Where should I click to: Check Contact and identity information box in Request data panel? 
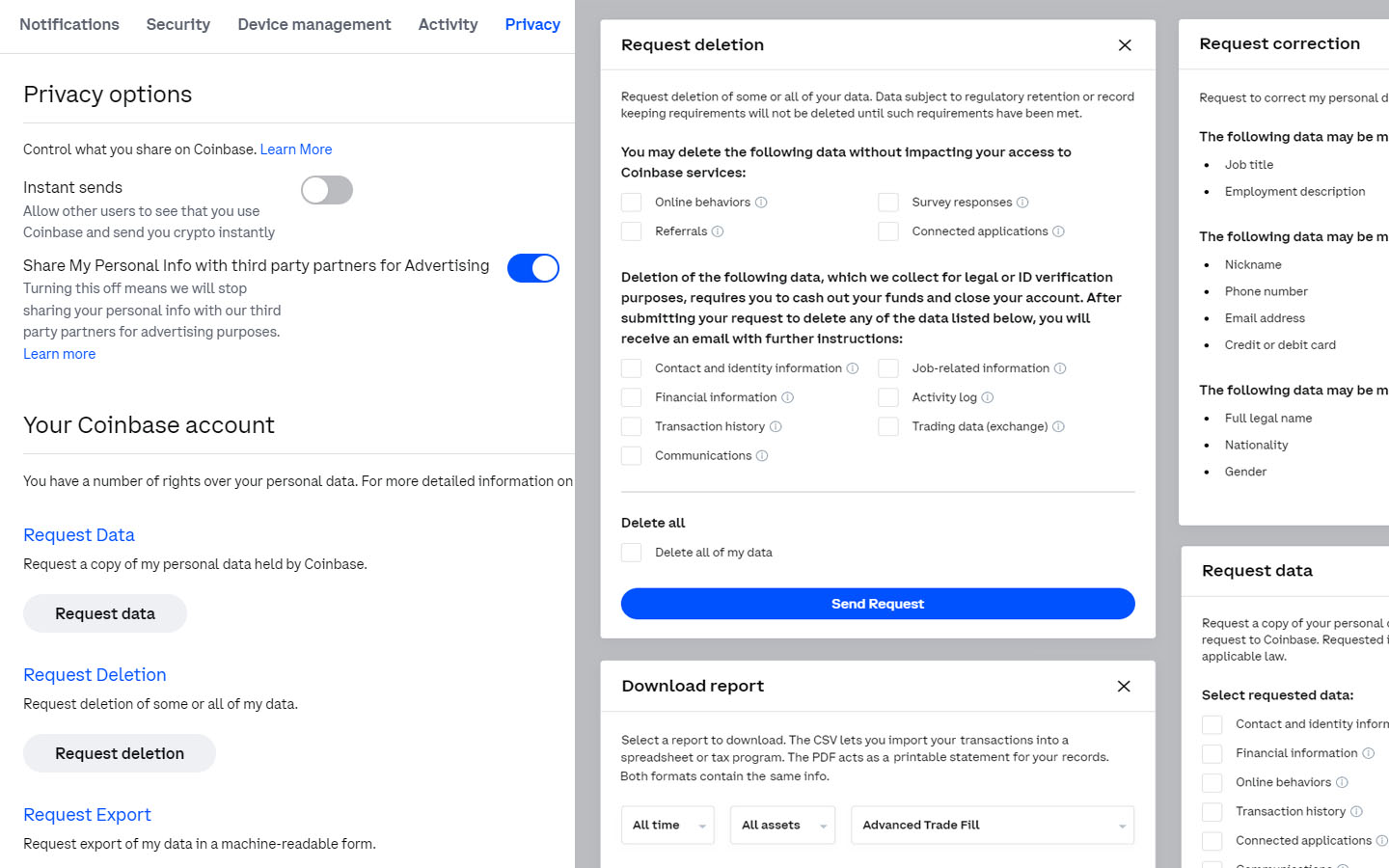pyautogui.click(x=1212, y=724)
